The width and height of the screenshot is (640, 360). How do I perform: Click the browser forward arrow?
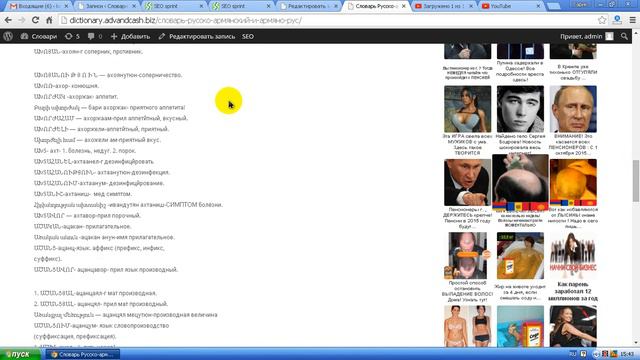(21, 20)
